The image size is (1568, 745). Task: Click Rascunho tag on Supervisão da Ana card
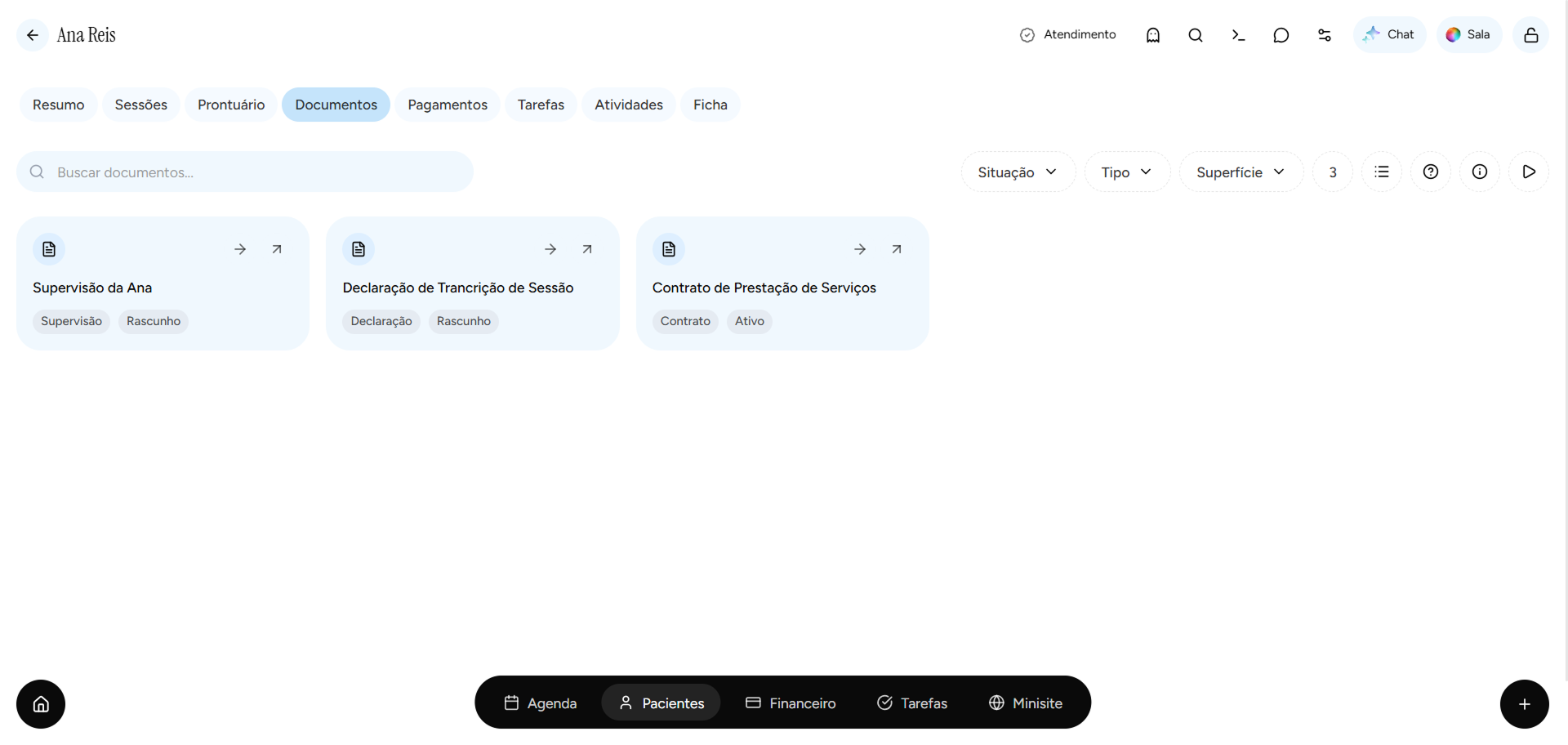pos(154,321)
